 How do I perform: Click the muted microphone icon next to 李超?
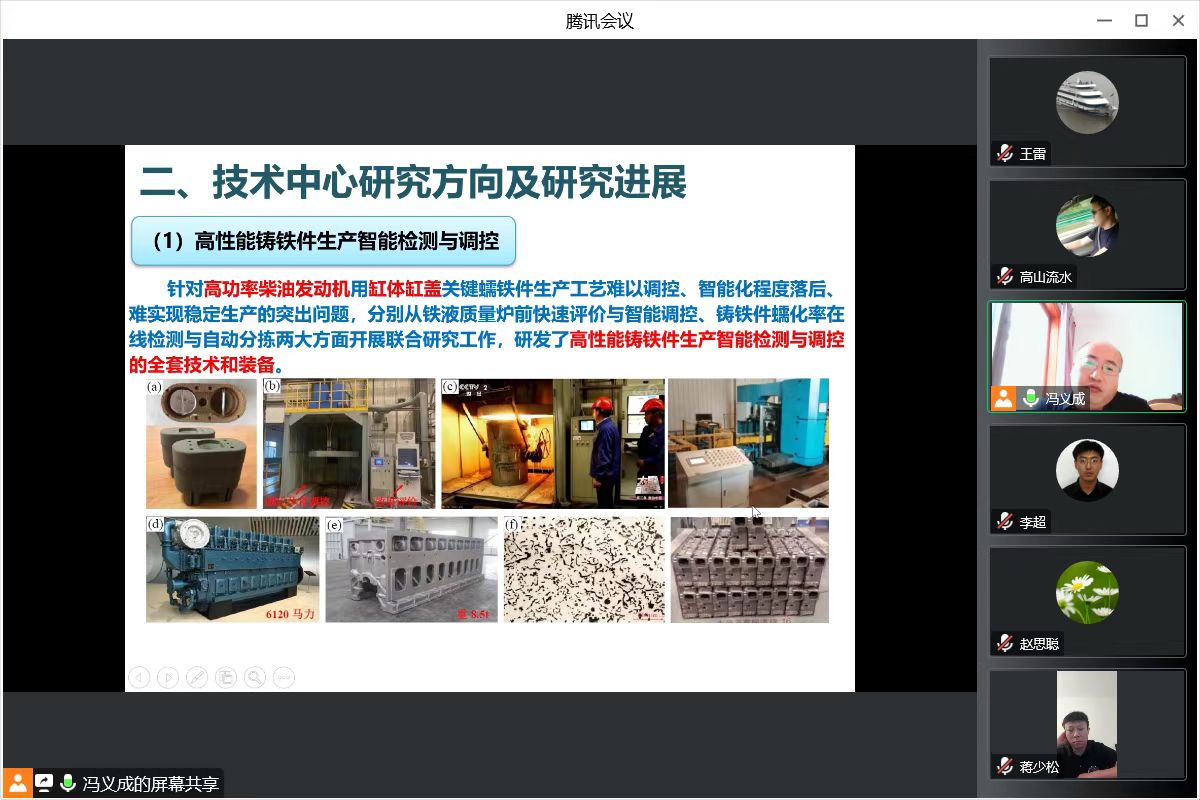tap(1005, 522)
